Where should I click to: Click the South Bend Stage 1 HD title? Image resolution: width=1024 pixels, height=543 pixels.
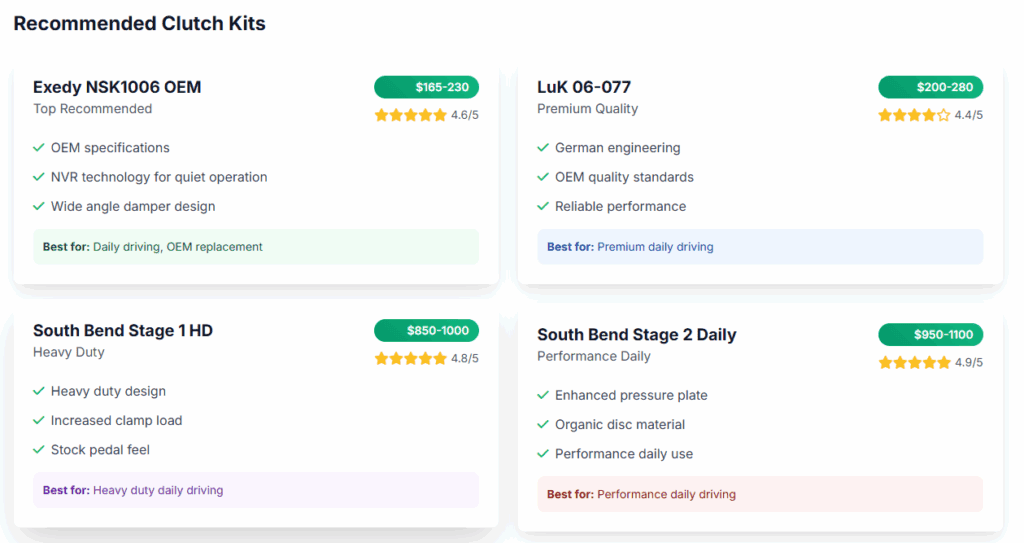click(x=123, y=331)
